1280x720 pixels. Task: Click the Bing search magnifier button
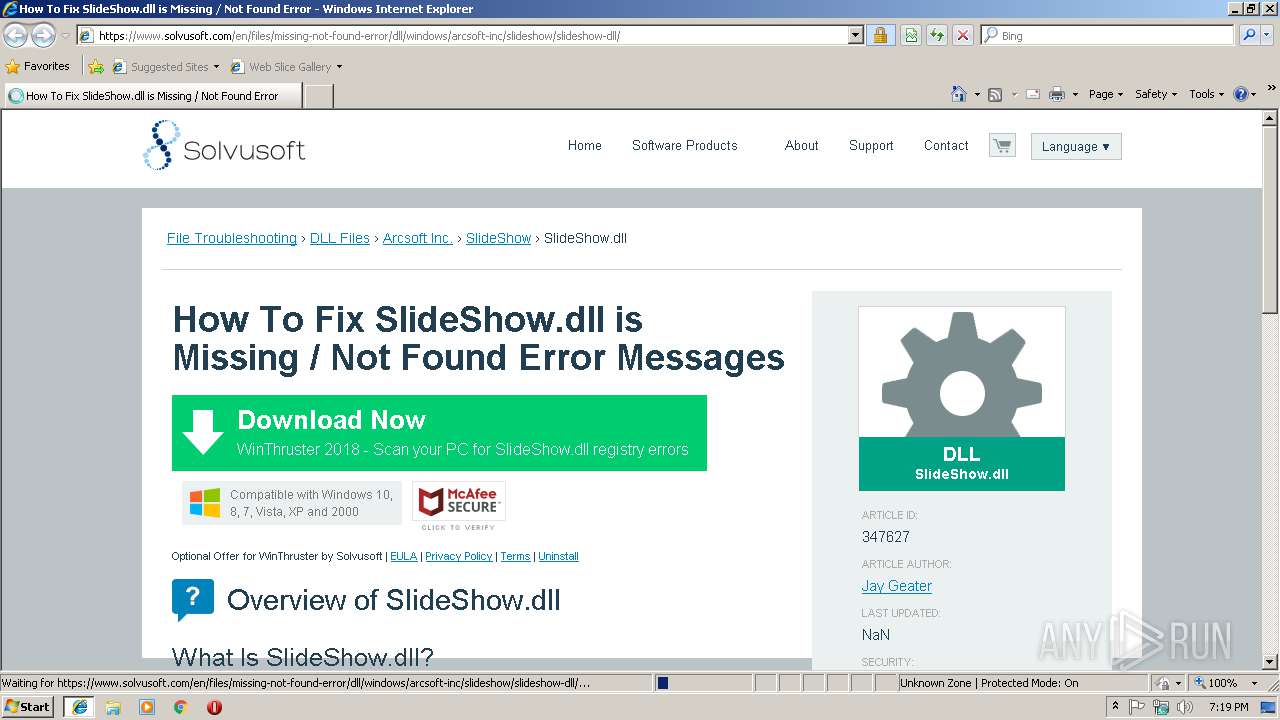(1249, 35)
